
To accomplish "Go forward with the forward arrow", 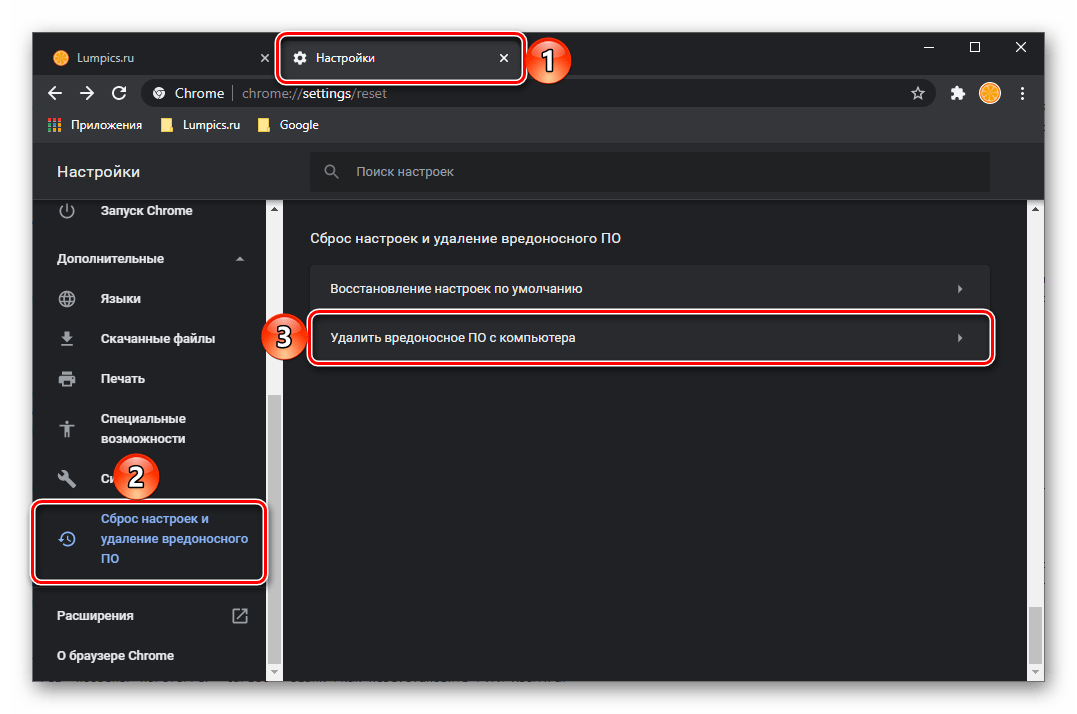I will point(87,93).
